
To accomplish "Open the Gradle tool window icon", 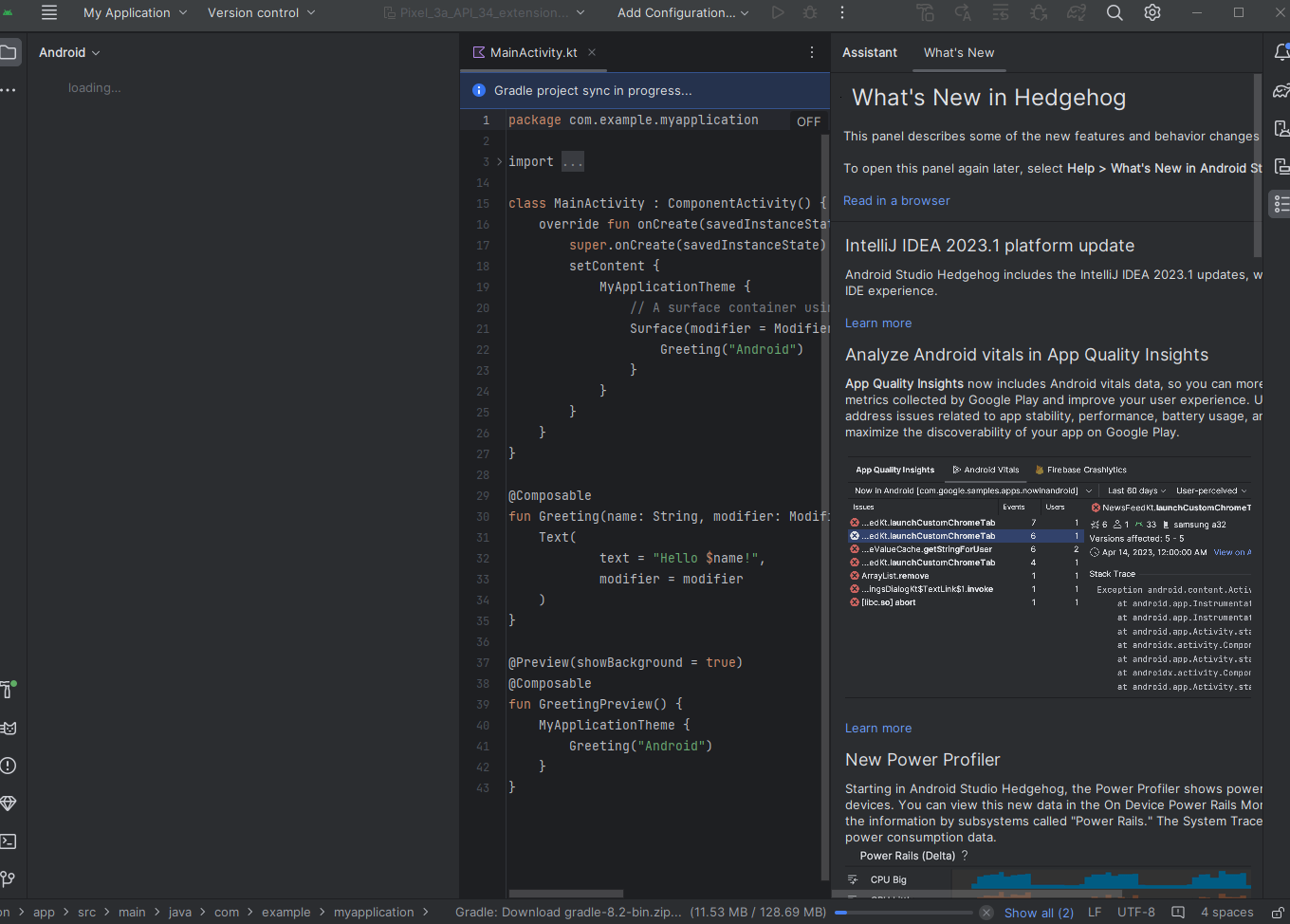I will click(x=1281, y=90).
